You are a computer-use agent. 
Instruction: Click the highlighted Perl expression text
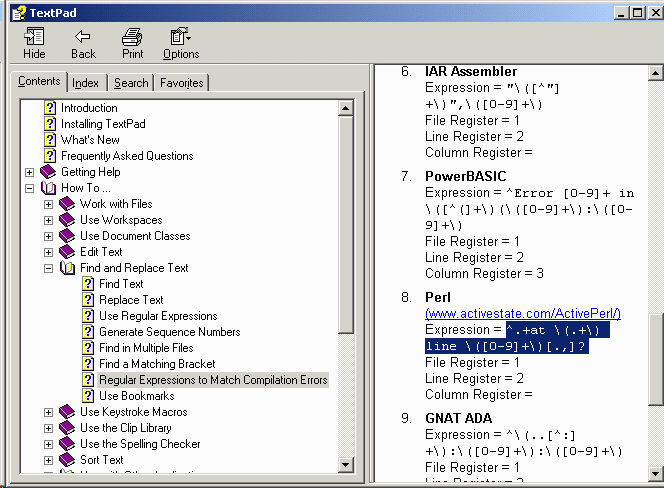(517, 338)
